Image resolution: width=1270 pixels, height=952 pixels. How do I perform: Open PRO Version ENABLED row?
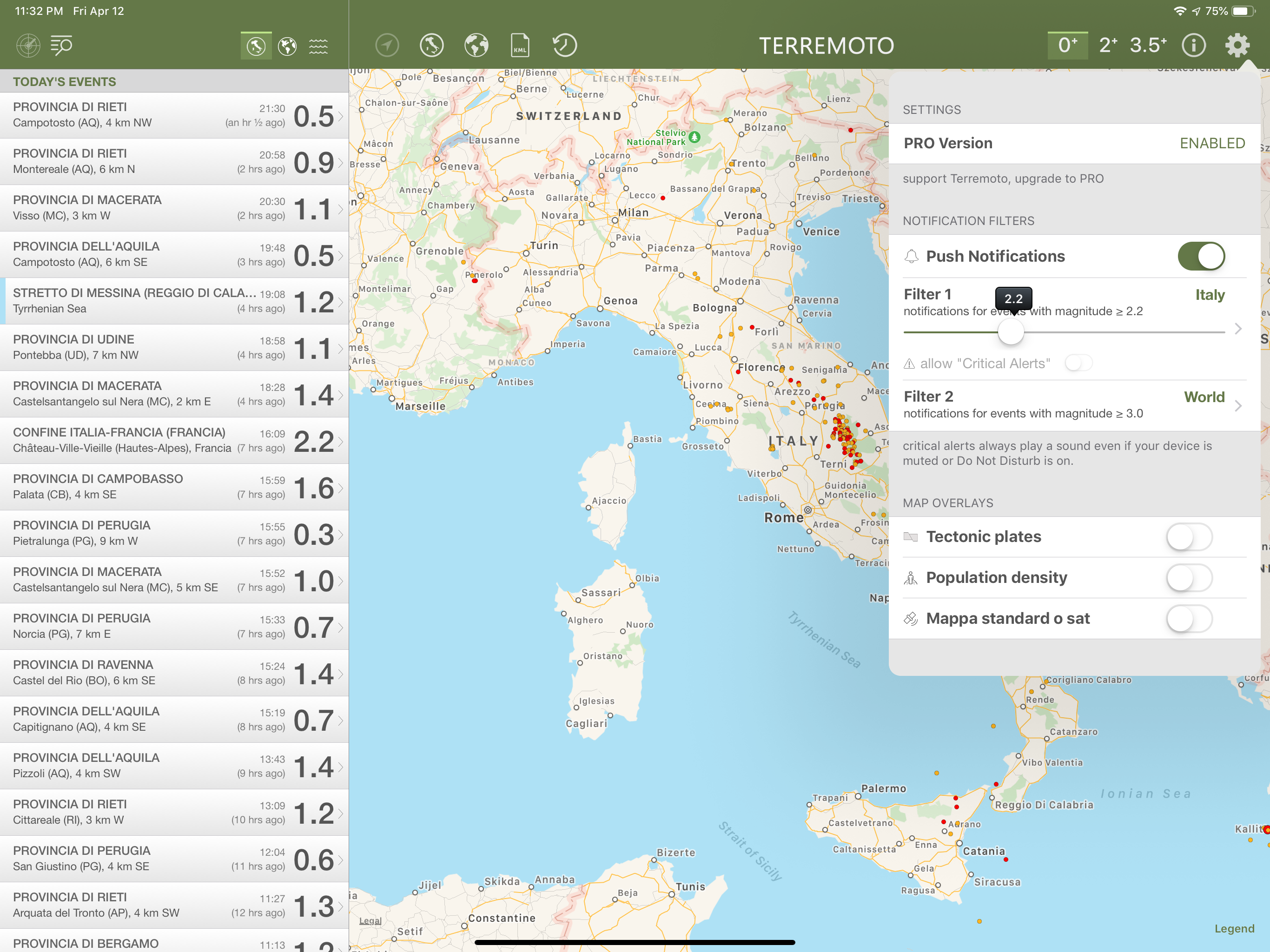point(1074,144)
